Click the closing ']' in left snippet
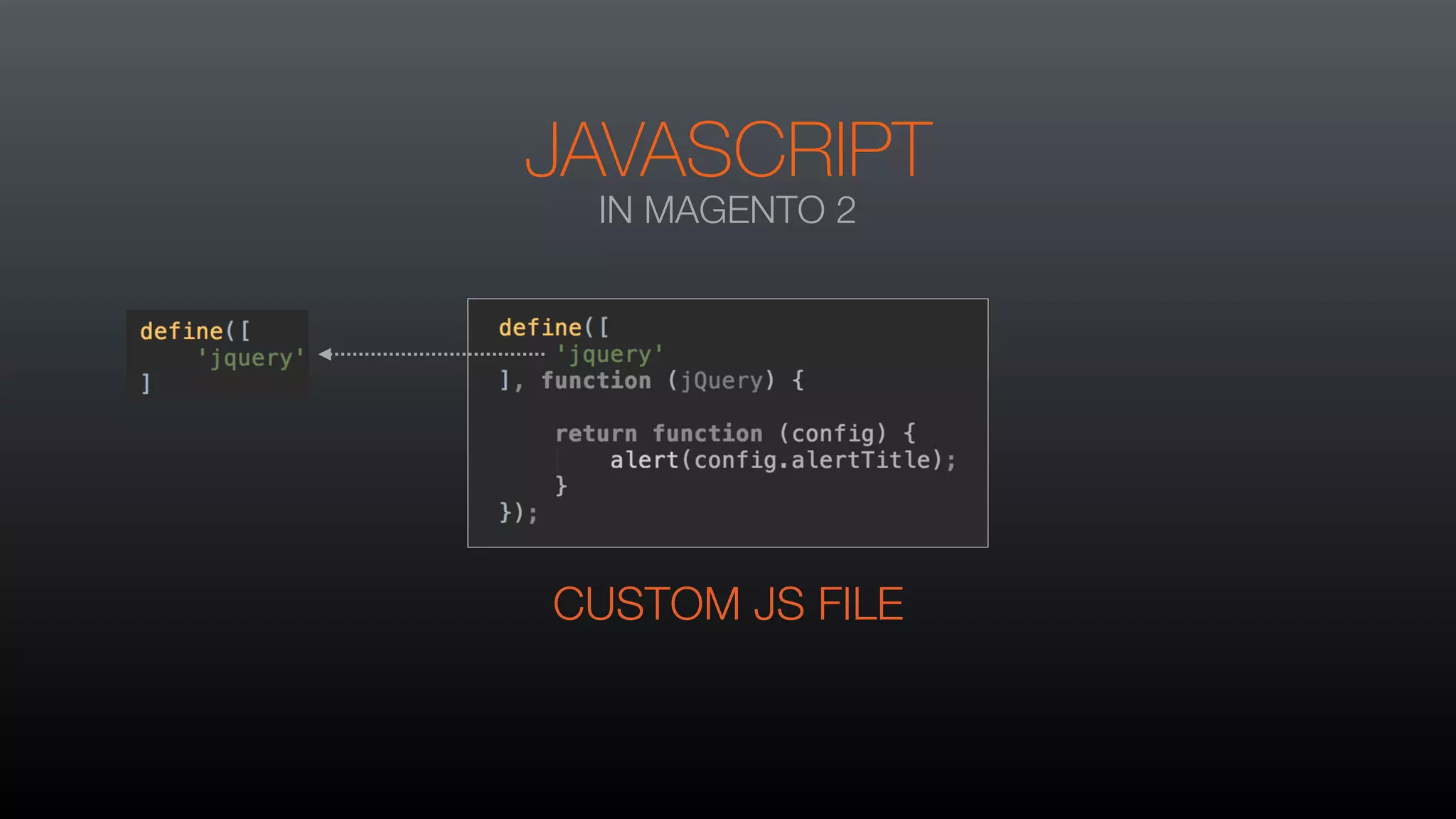This screenshot has width=1456, height=819. click(146, 384)
